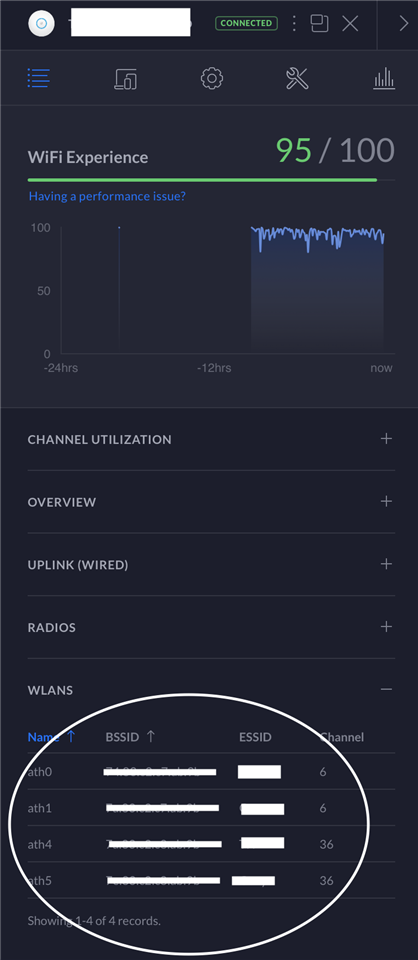
Task: Collapse the side panel with right chevron
Action: point(403,23)
